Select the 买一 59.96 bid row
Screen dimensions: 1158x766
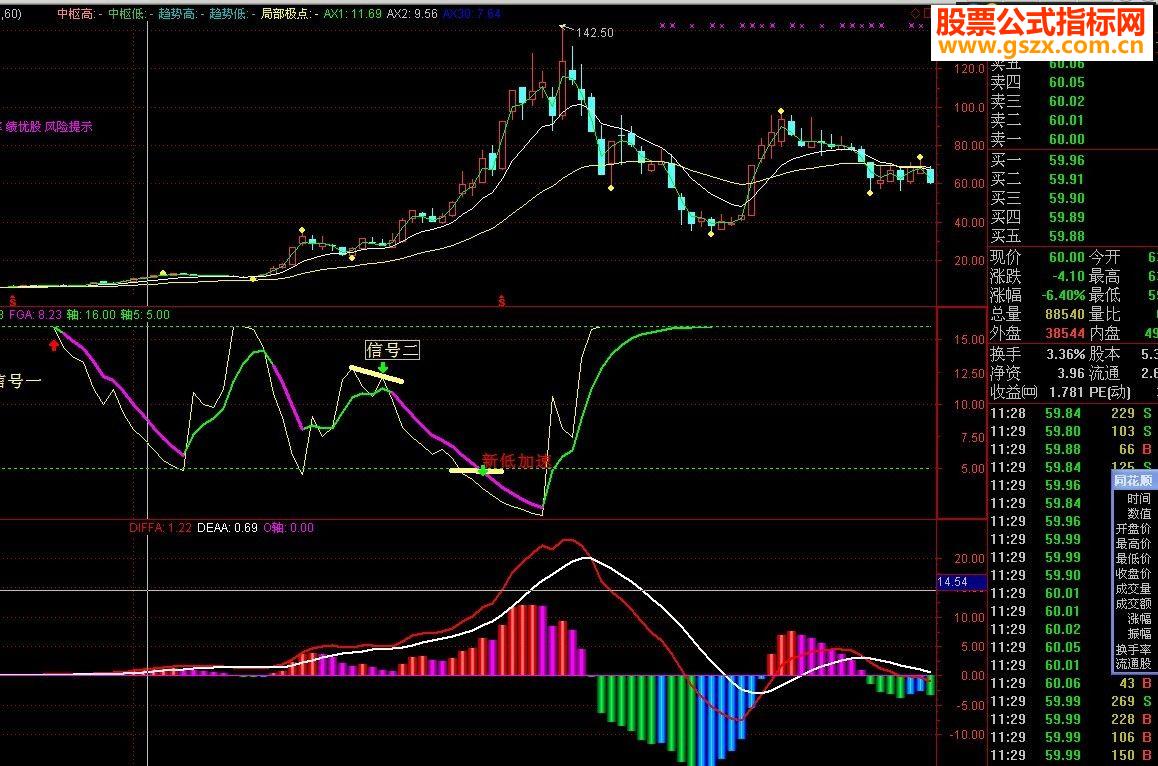click(1038, 160)
